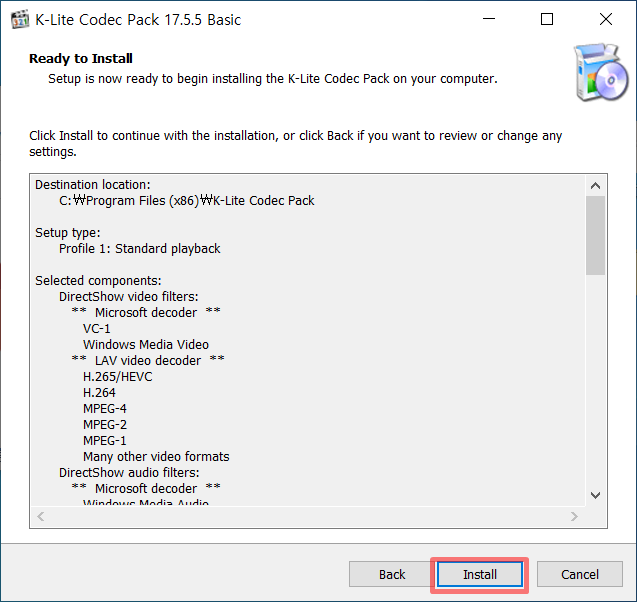Click the 'Destination location:' line
The height and width of the screenshot is (602, 637).
93,185
